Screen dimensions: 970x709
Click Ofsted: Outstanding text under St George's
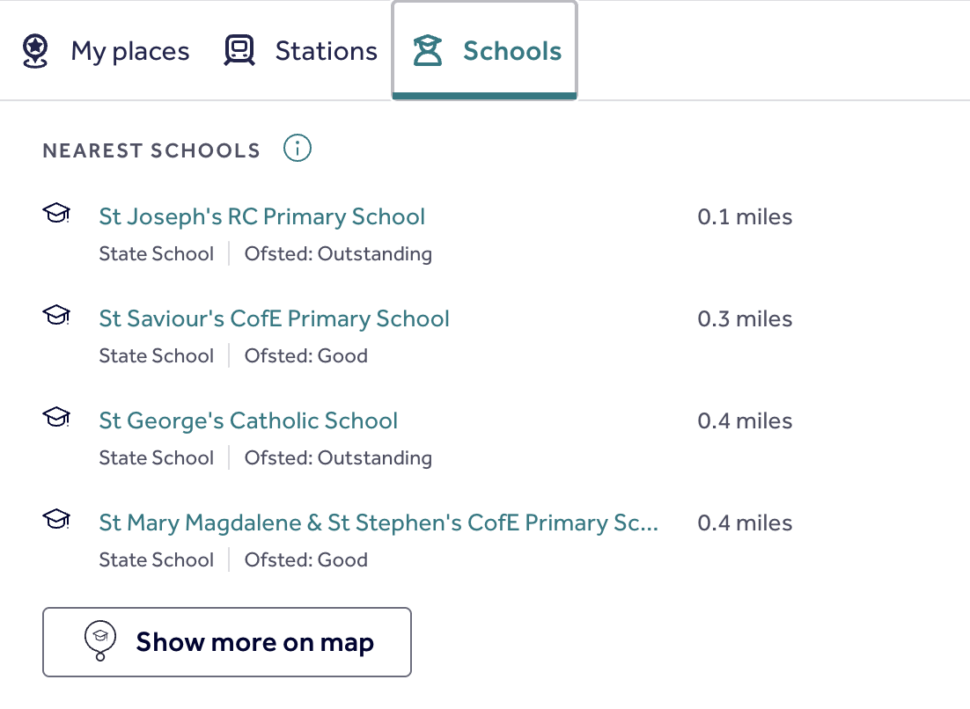tap(338, 458)
